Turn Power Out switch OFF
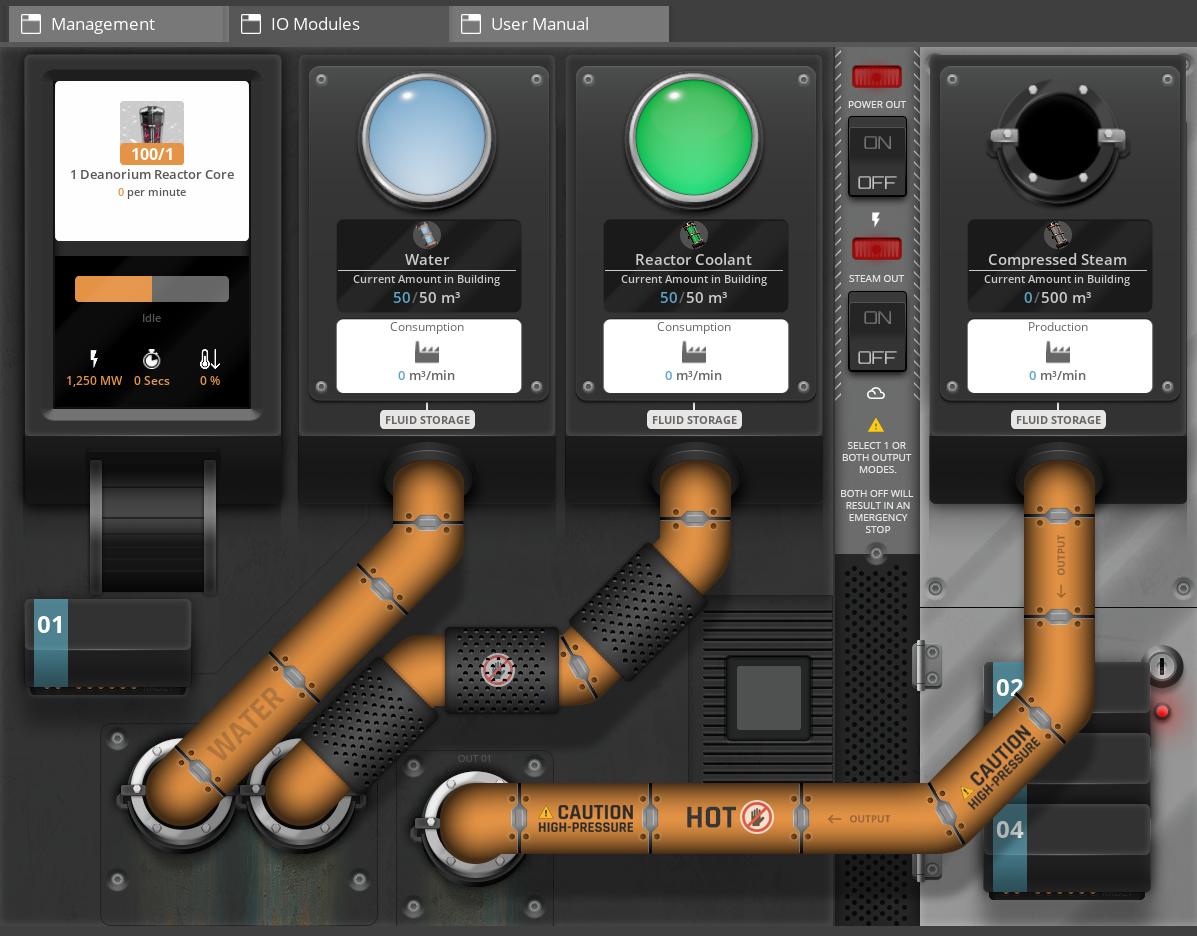The image size is (1197, 936). (x=877, y=181)
